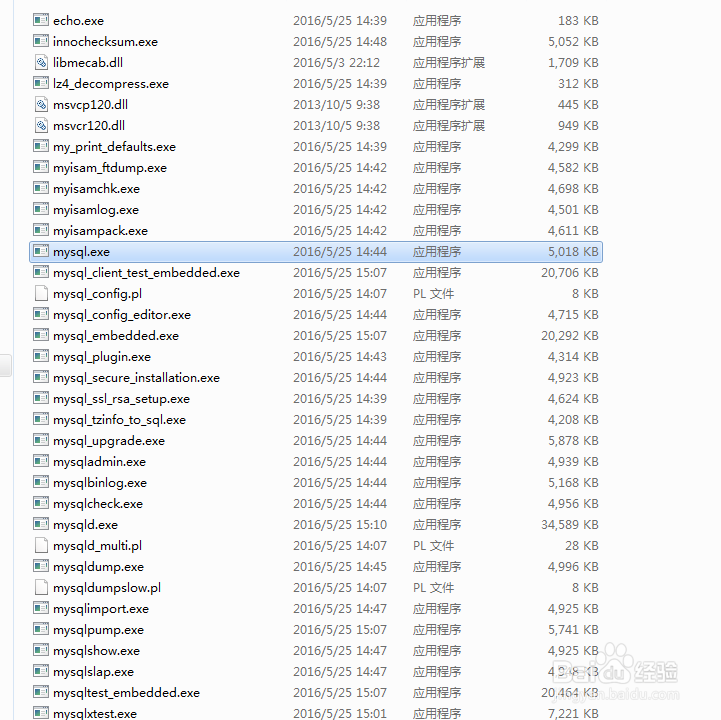
Task: Click the myisampack.exe icon
Action: pyautogui.click(x=41, y=230)
